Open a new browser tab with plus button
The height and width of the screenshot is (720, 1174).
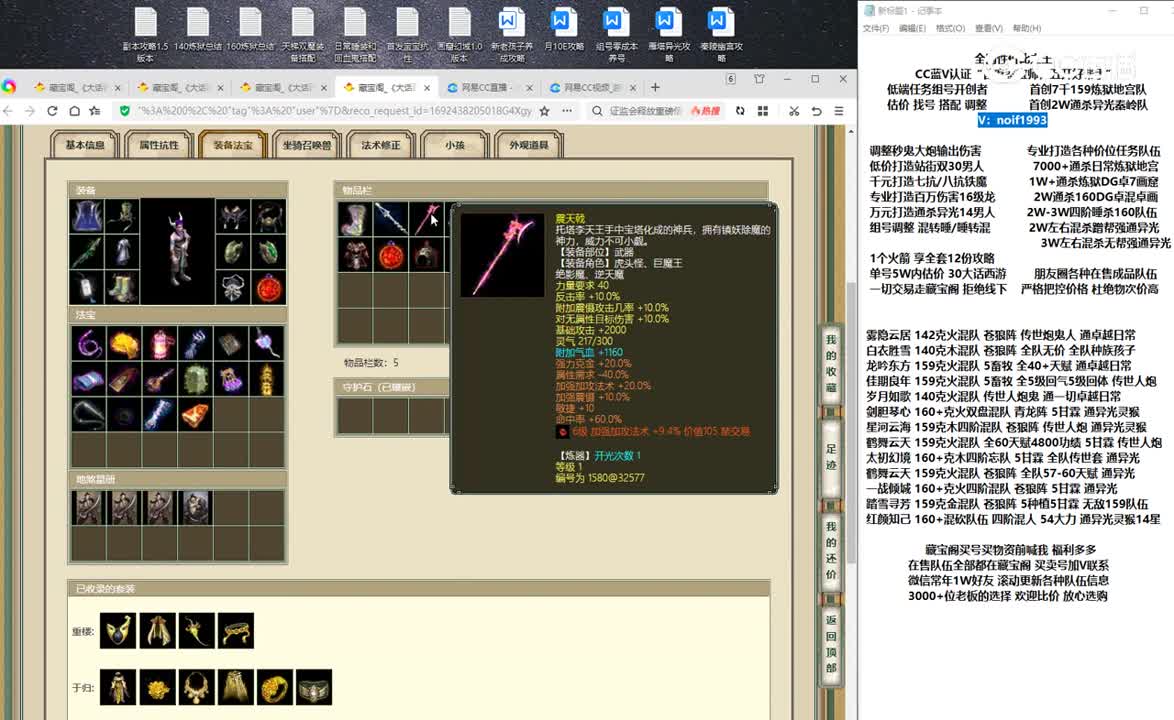click(x=655, y=88)
